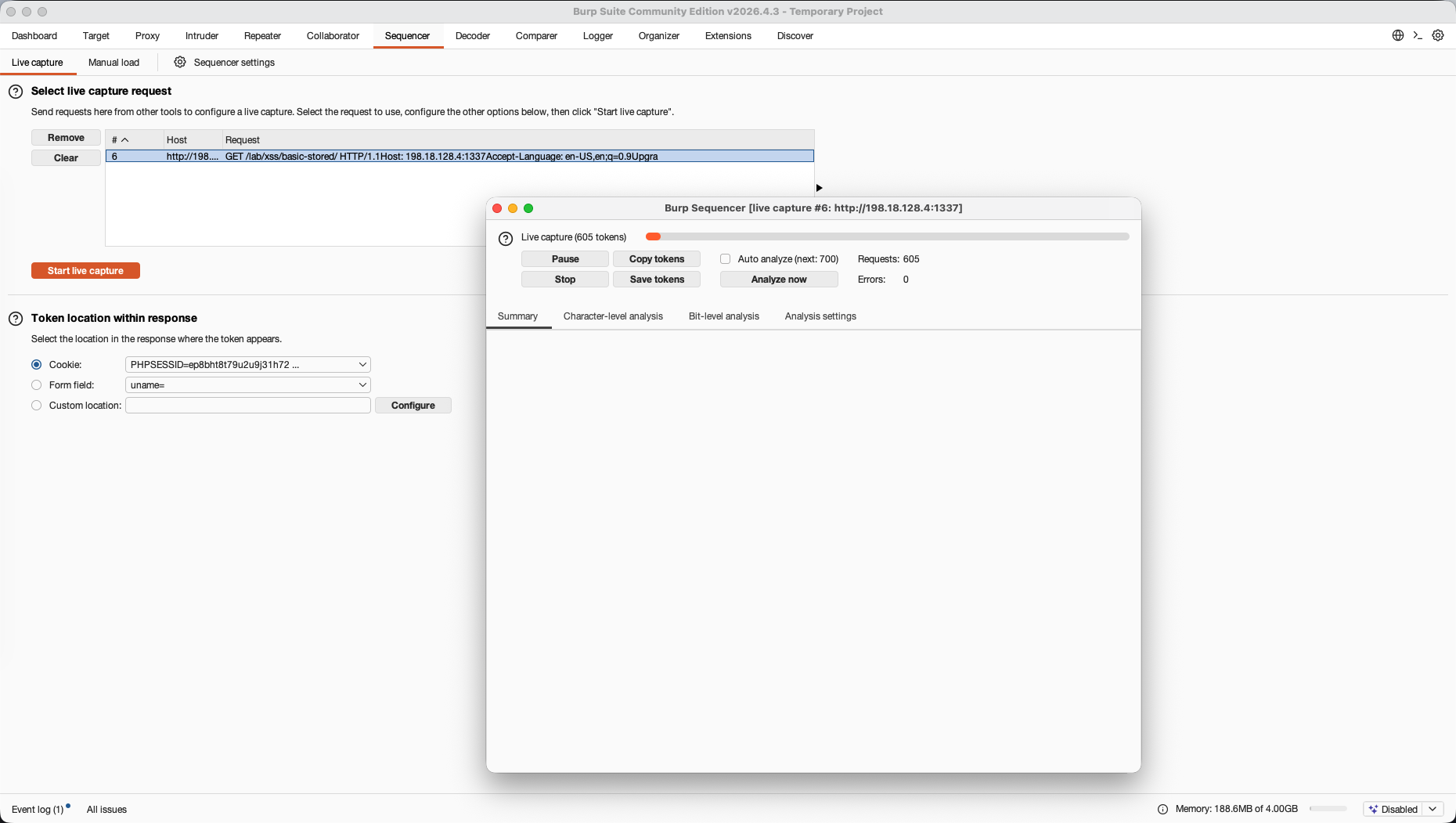
Task: Open the Discover tab
Action: tap(795, 35)
